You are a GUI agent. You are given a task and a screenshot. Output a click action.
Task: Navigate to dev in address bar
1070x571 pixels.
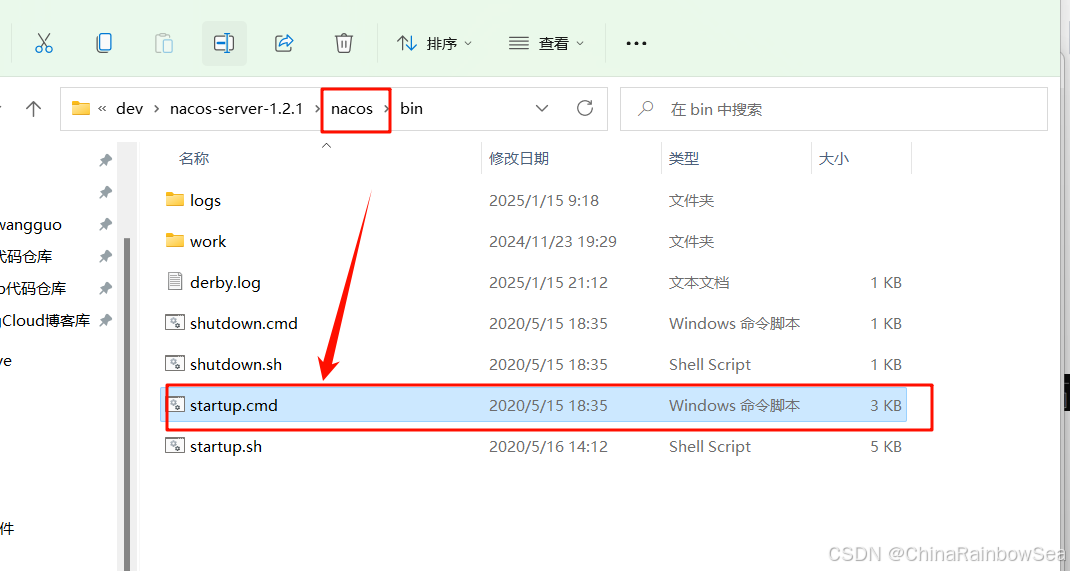[130, 108]
